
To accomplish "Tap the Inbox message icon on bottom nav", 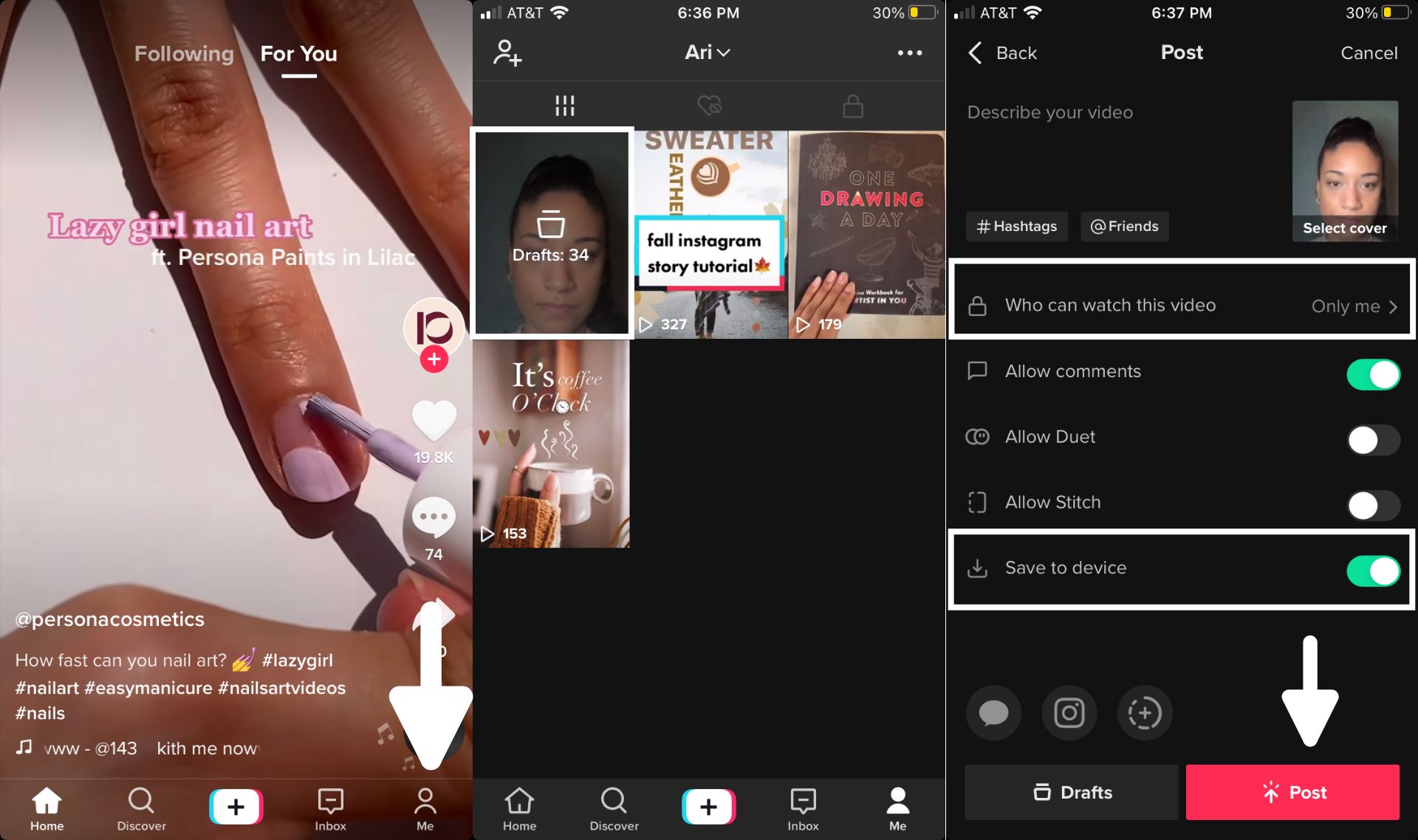I will click(330, 805).
